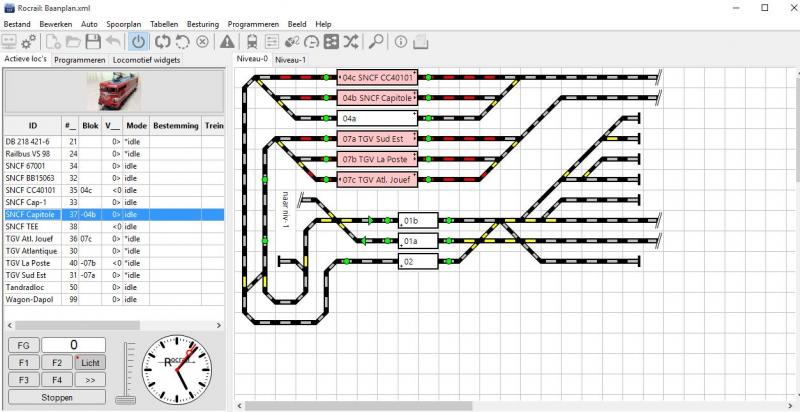The image size is (800, 412).
Task: Open locomotives train icon
Action: pos(252,42)
